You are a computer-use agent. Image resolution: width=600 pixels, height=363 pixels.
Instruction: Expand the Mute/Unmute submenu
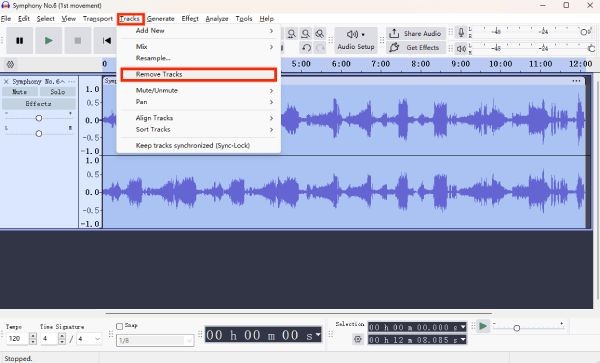click(199, 90)
